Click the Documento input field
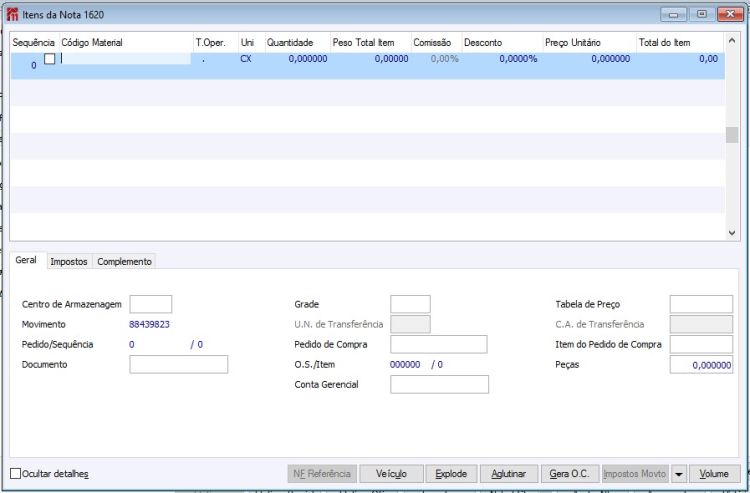Image resolution: width=750 pixels, height=493 pixels. tap(179, 364)
